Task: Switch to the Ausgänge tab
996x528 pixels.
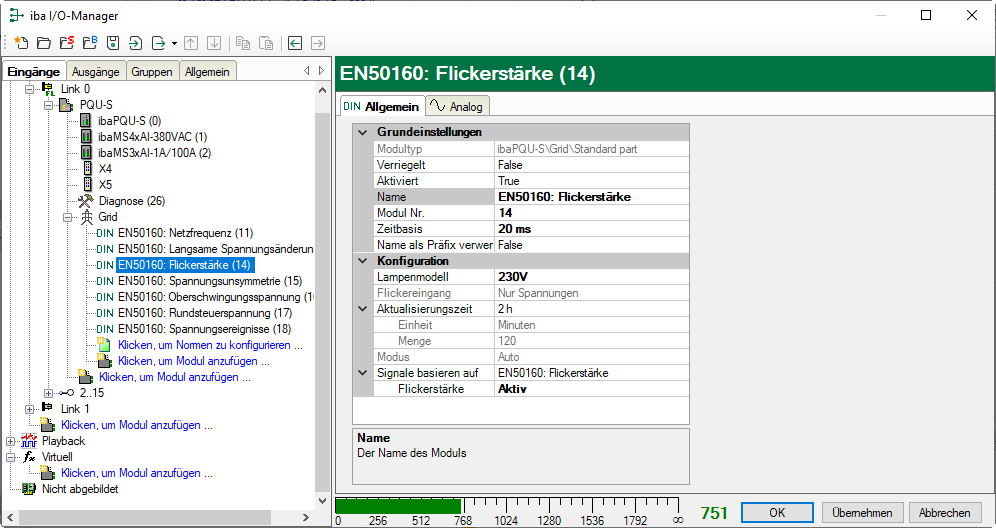Action: 96,71
